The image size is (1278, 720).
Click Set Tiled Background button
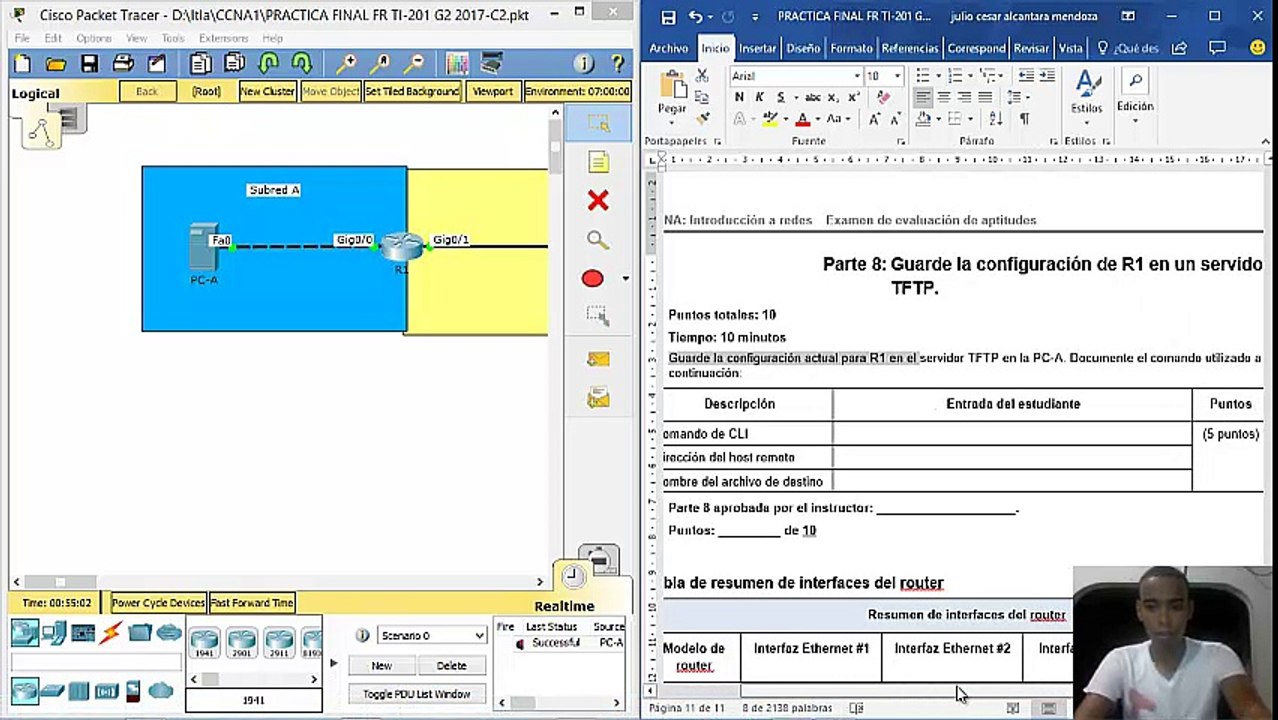[412, 91]
